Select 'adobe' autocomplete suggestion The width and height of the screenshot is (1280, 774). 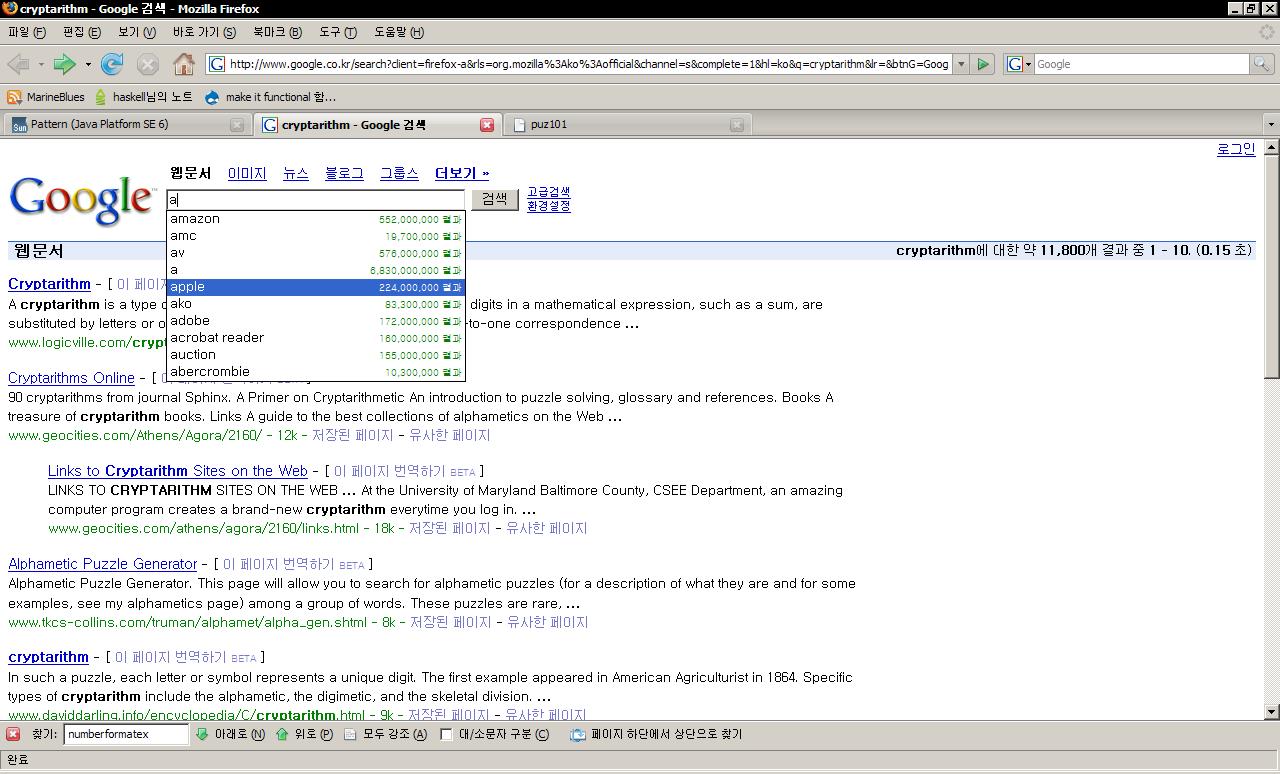point(315,321)
